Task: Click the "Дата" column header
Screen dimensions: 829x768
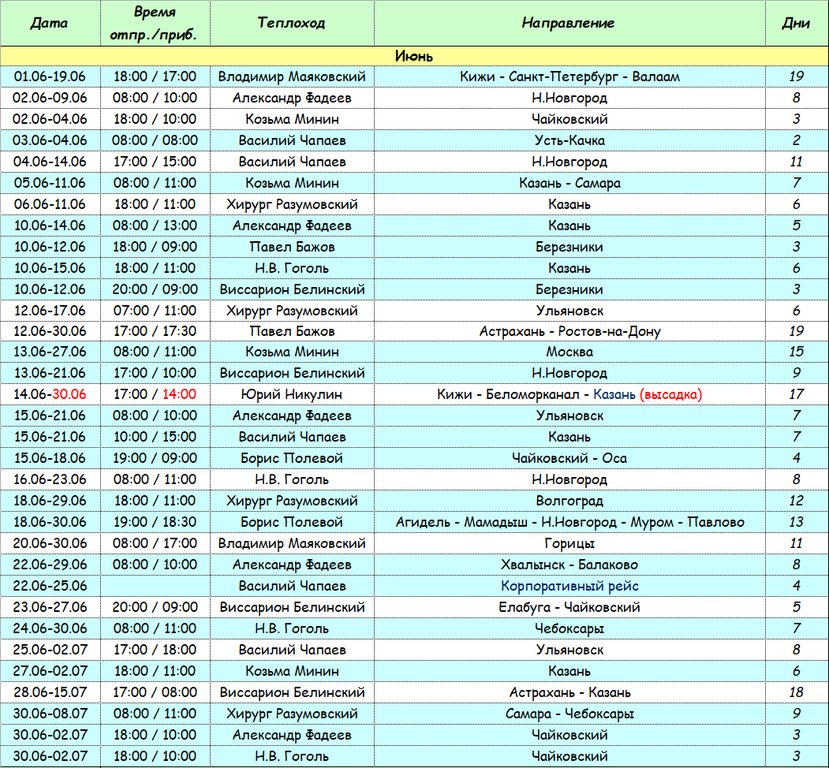Action: pos(50,23)
